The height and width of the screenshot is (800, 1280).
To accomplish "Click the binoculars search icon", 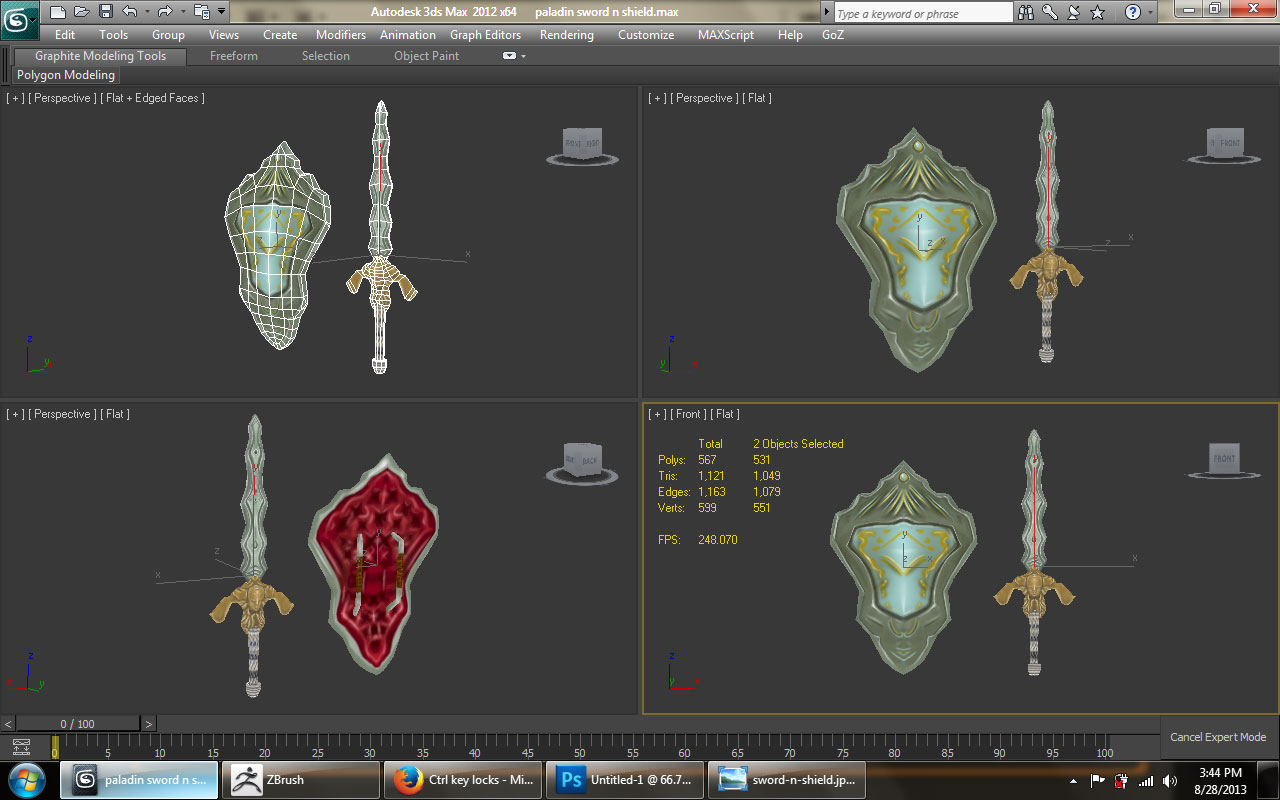I will [x=1026, y=12].
